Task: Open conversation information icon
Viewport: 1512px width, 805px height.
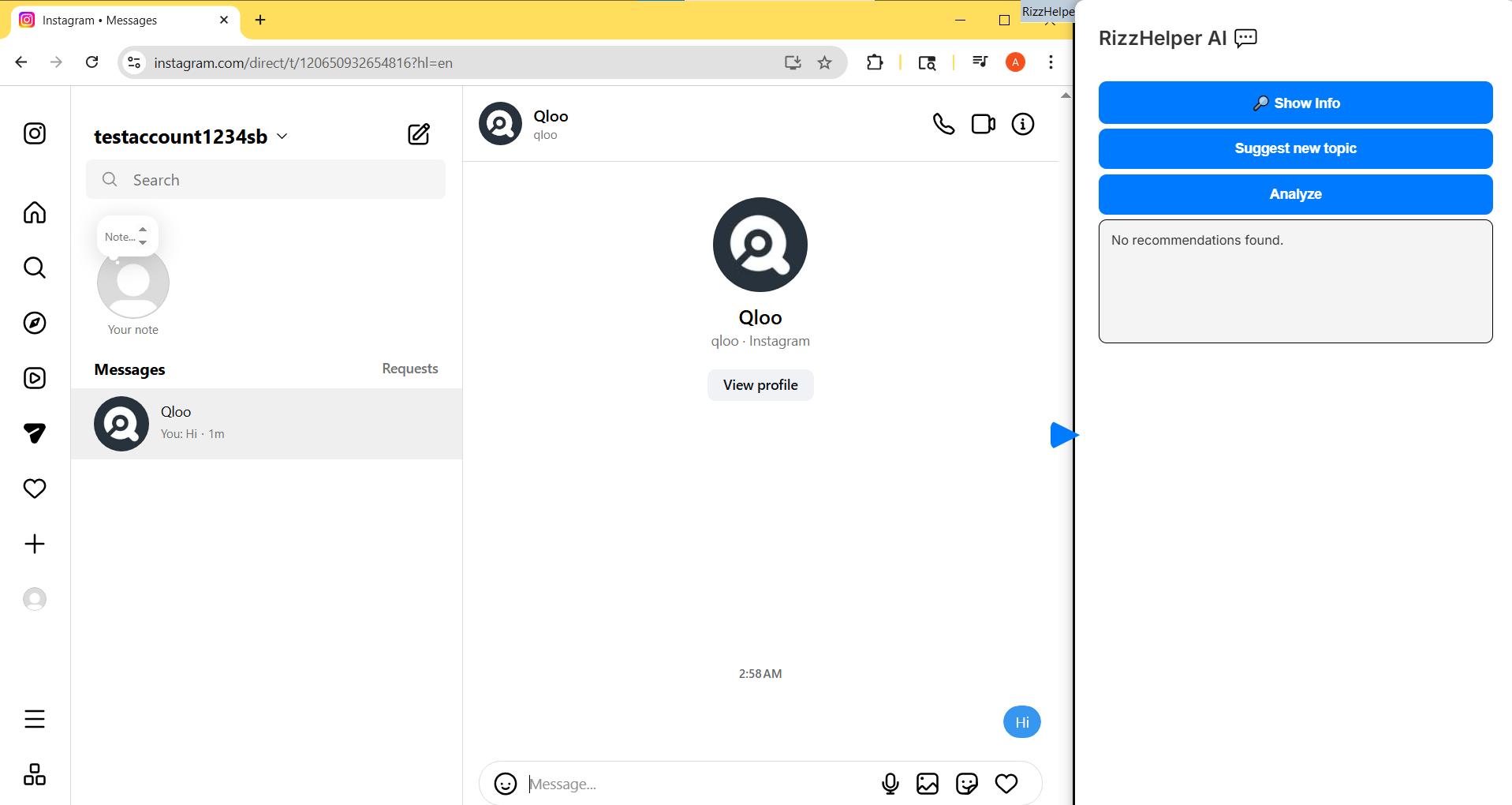Action: pyautogui.click(x=1023, y=124)
